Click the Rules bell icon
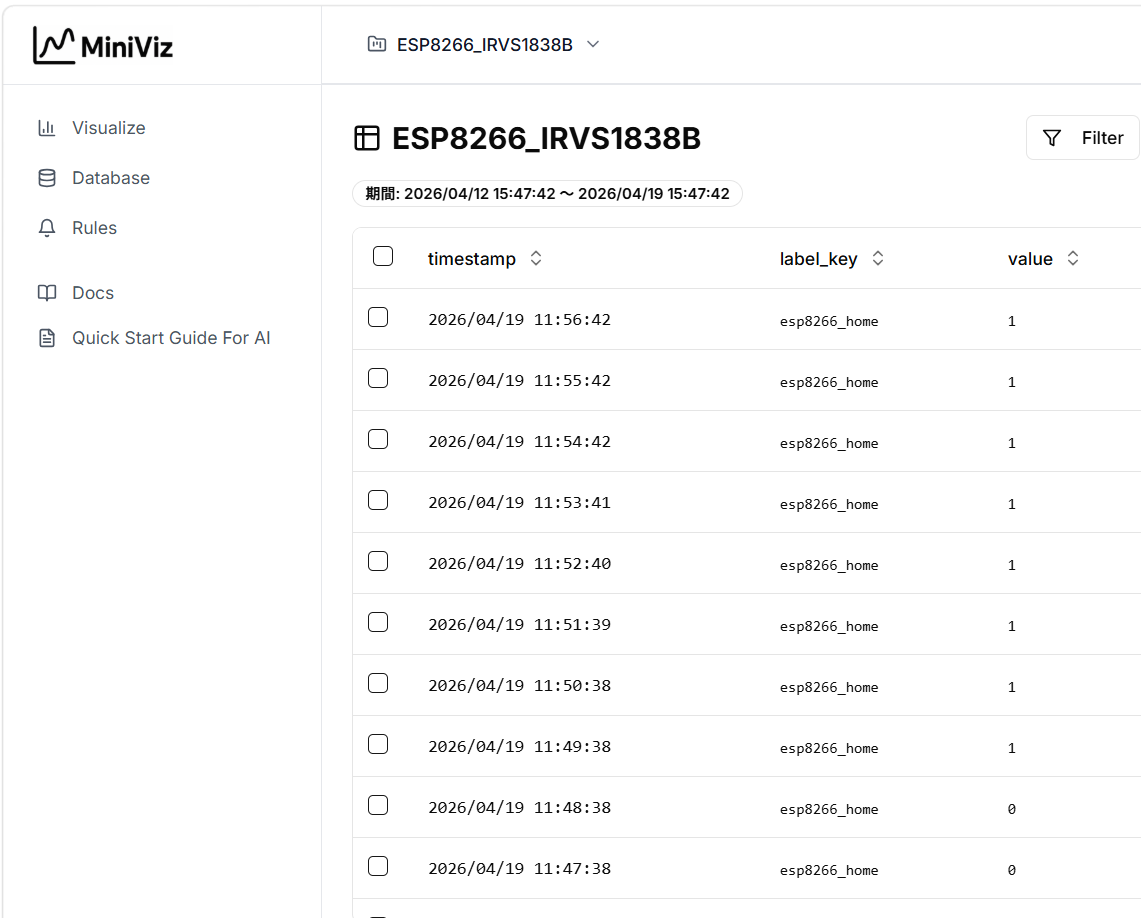This screenshot has height=918, width=1141. (x=46, y=227)
